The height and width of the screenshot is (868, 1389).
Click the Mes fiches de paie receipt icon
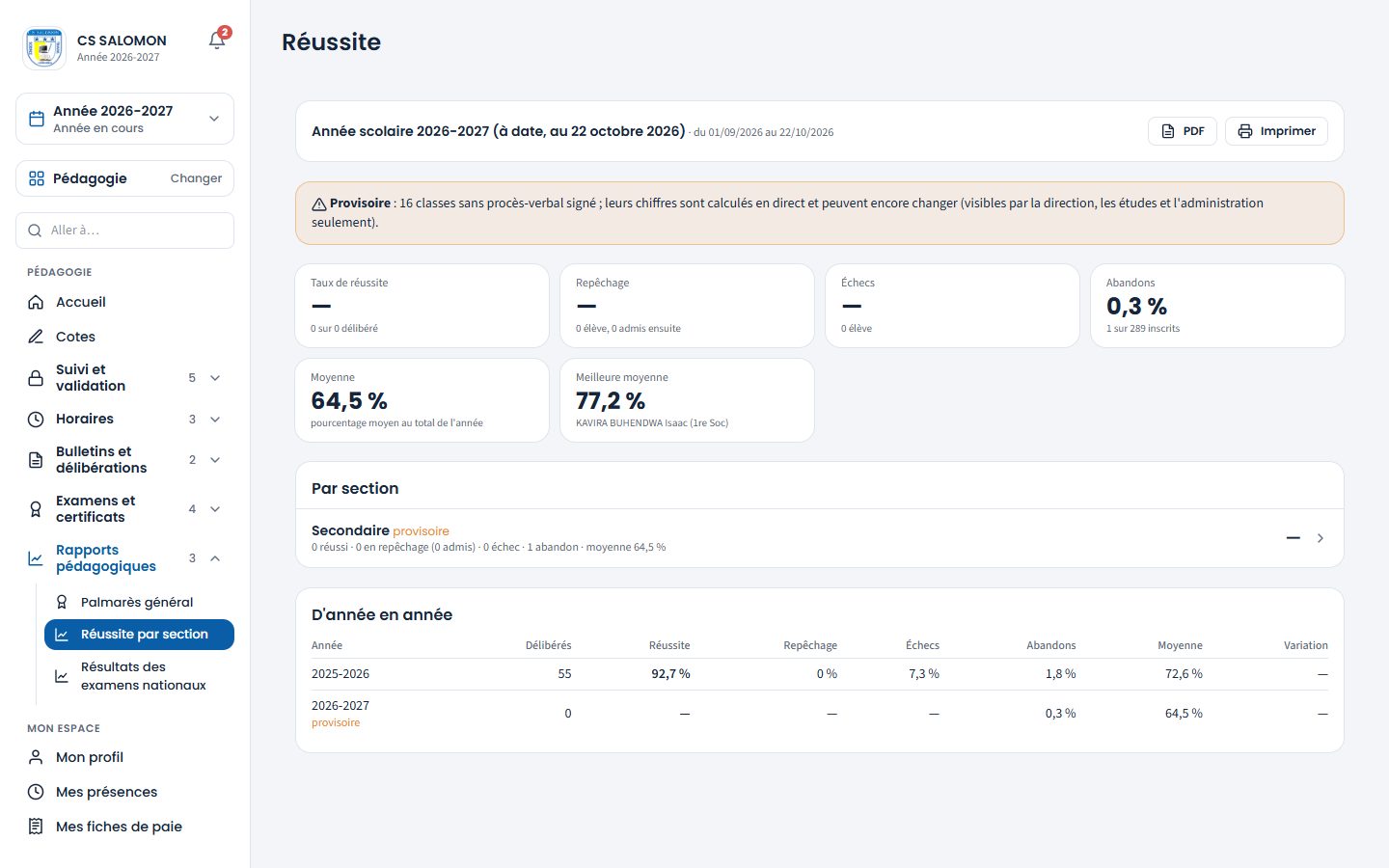click(36, 827)
